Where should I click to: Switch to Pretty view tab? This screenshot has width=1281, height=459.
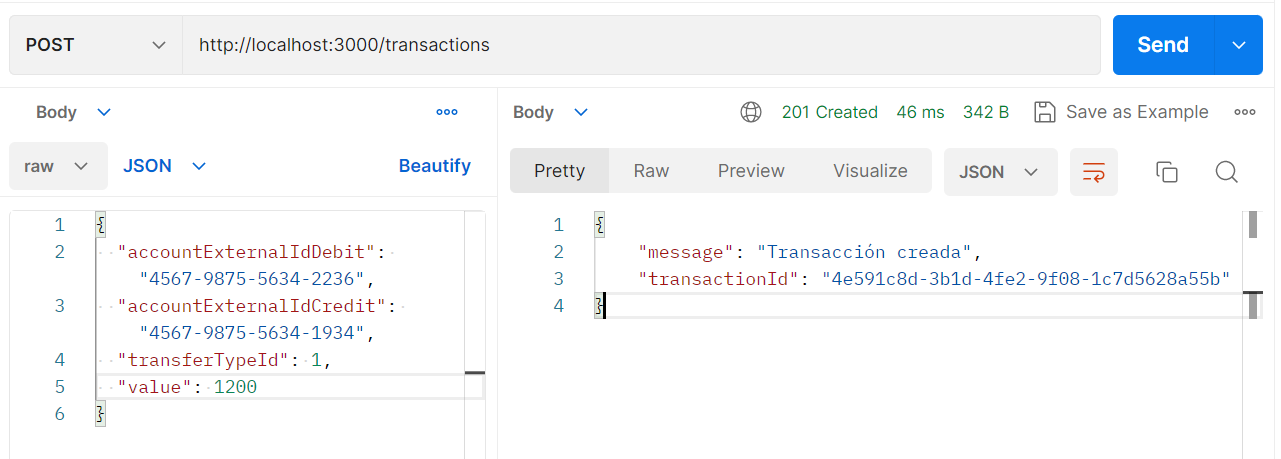click(x=559, y=171)
